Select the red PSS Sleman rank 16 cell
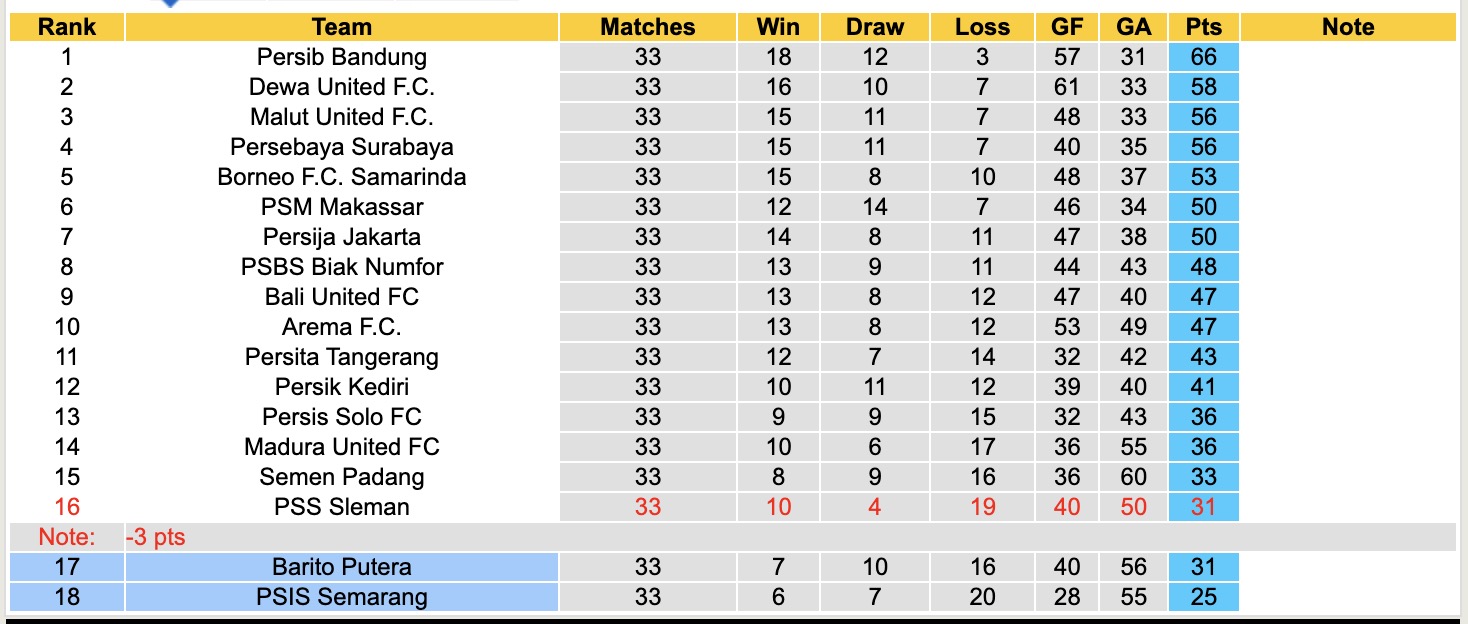 tap(67, 507)
